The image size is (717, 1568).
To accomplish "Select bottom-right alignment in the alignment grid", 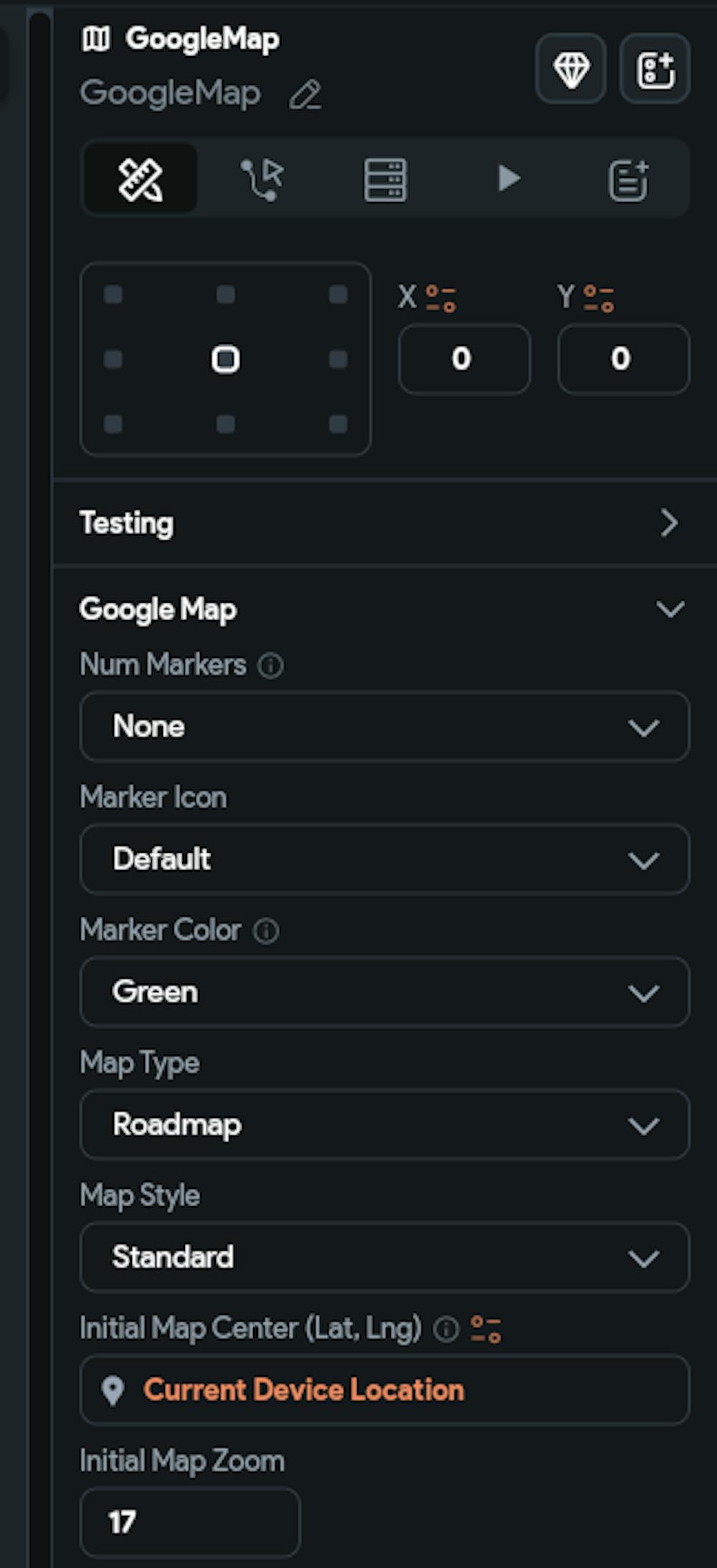I will [338, 424].
